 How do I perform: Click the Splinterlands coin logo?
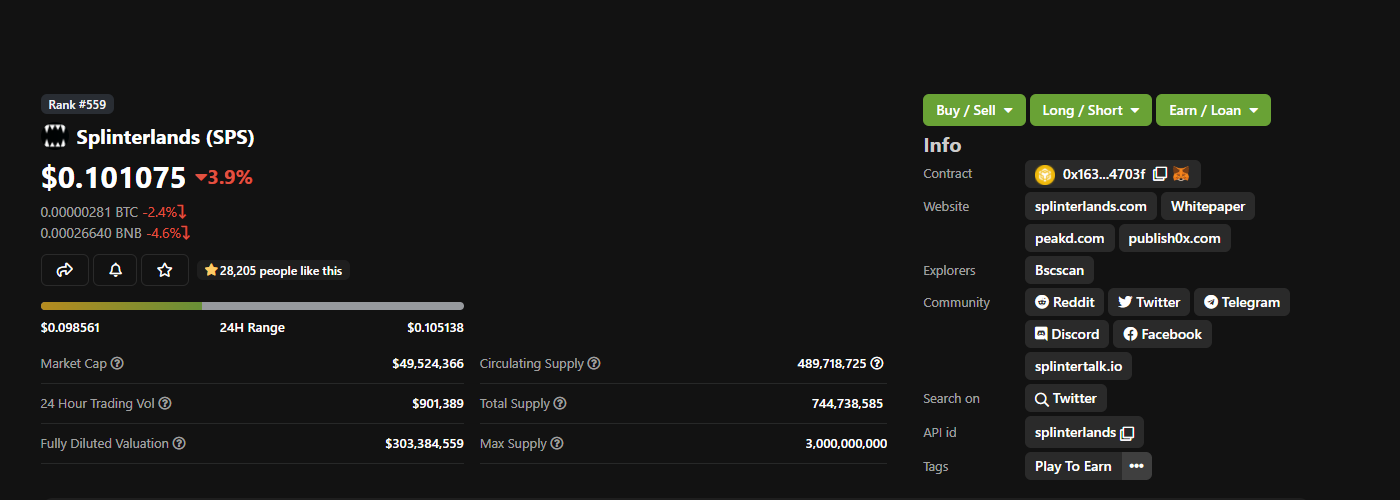point(54,137)
